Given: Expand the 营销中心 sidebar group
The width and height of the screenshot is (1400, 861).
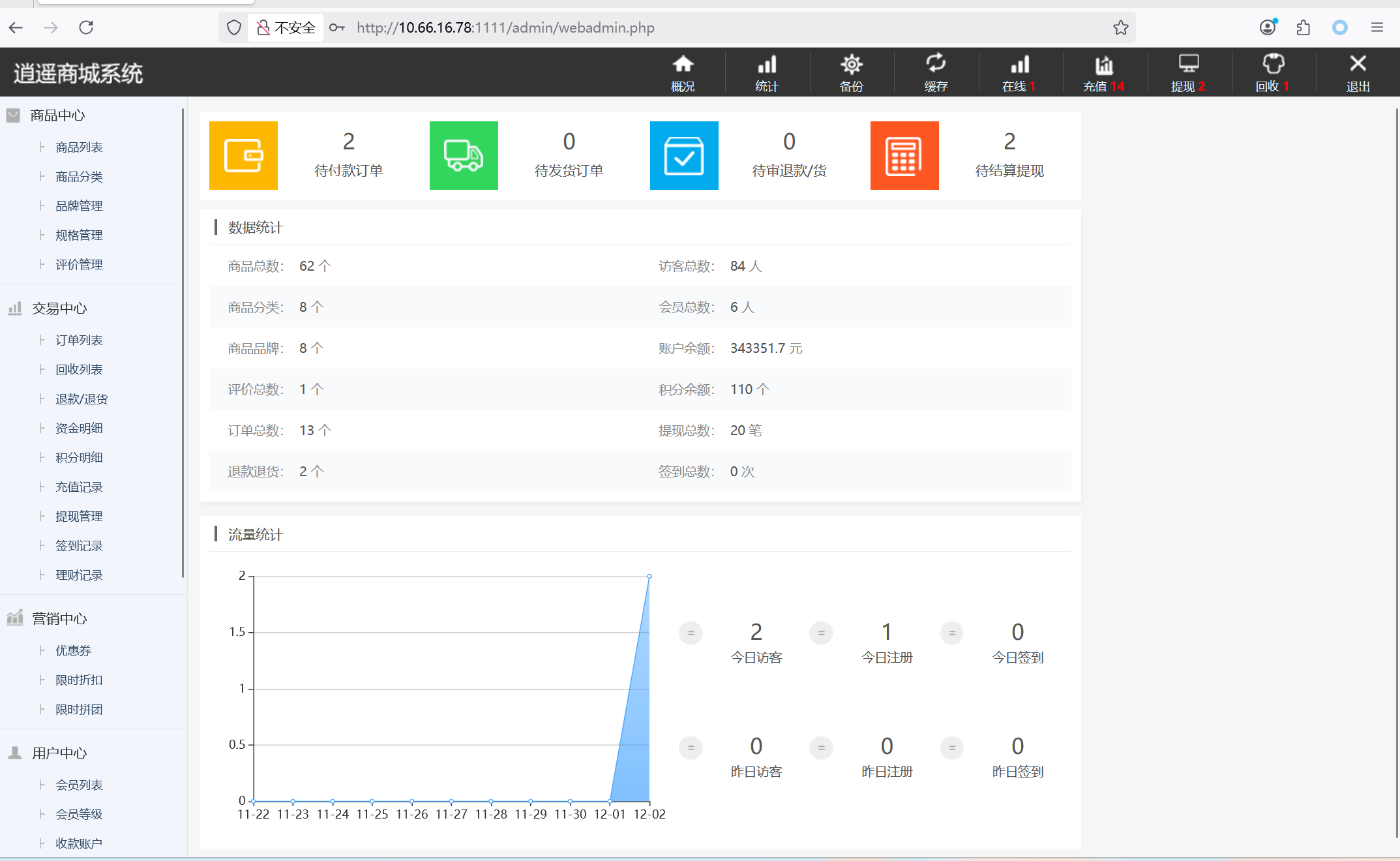Looking at the screenshot, I should (x=59, y=619).
